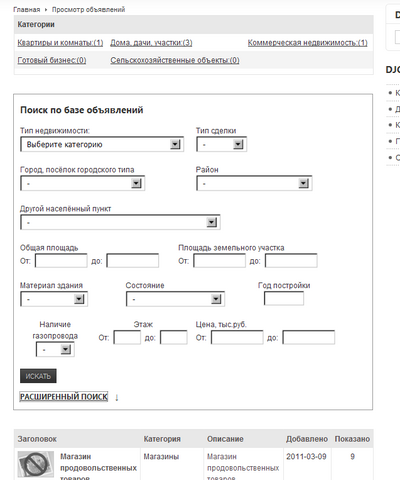The width and height of the screenshot is (400, 480).
Task: Open category 'Дома, дачи, участки (3)'
Action: (151, 43)
